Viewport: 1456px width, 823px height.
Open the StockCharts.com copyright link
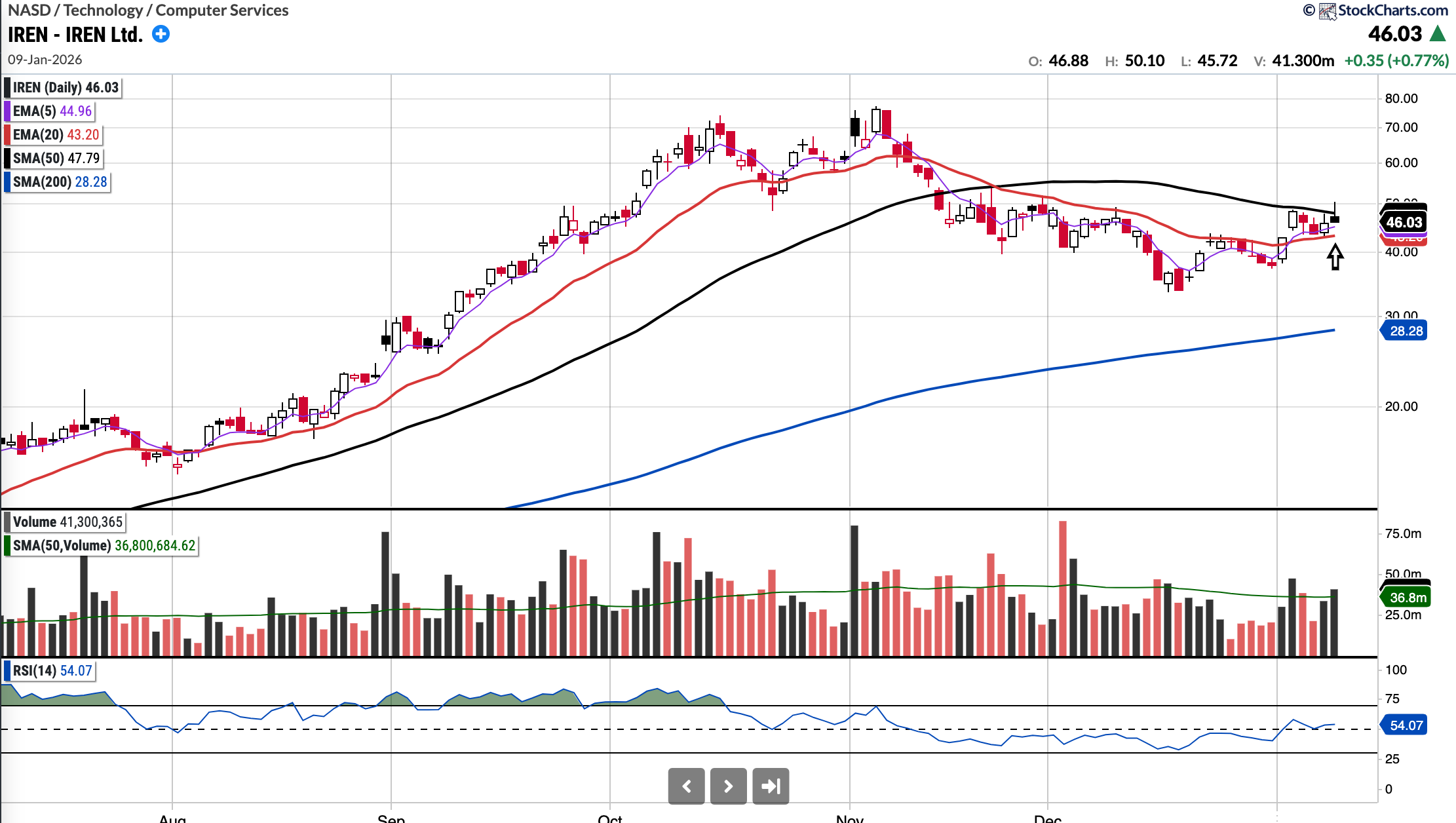[x=1392, y=10]
